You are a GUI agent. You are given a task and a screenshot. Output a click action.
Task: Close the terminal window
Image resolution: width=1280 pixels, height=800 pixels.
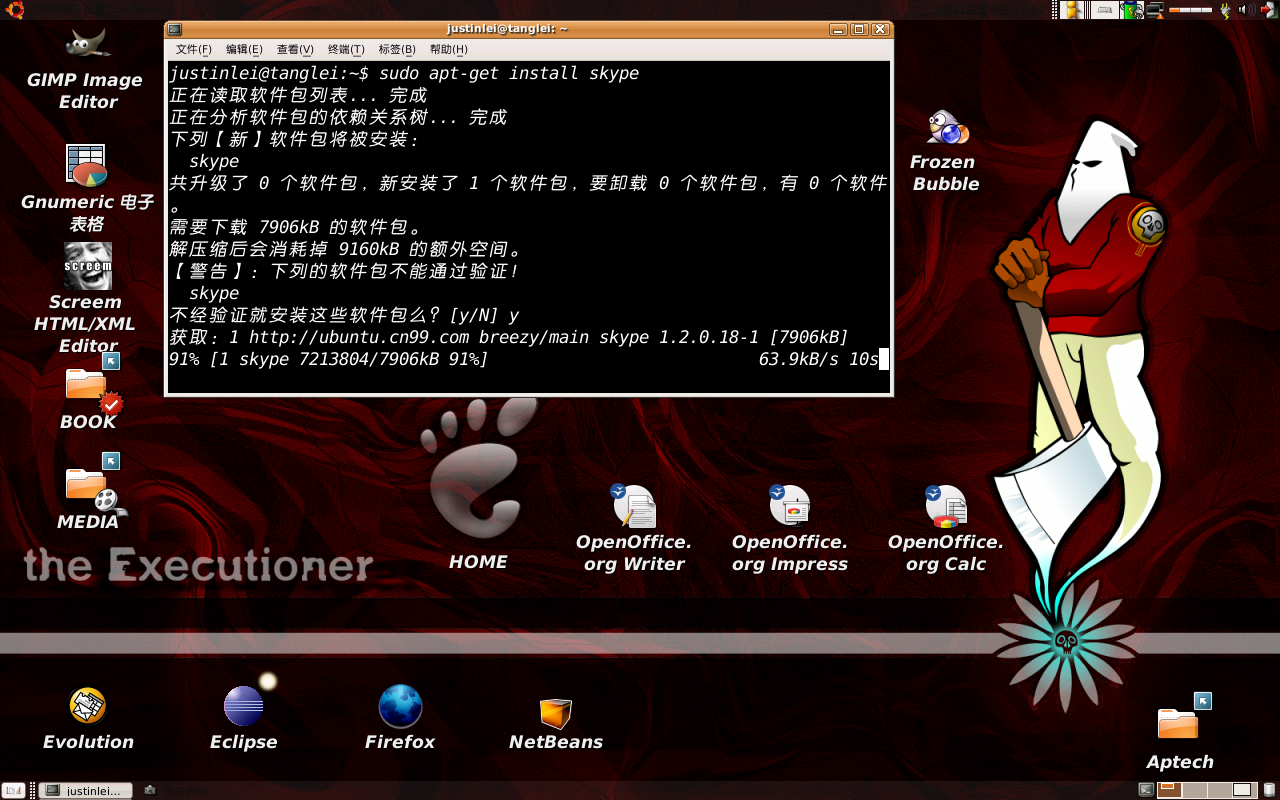tap(880, 29)
